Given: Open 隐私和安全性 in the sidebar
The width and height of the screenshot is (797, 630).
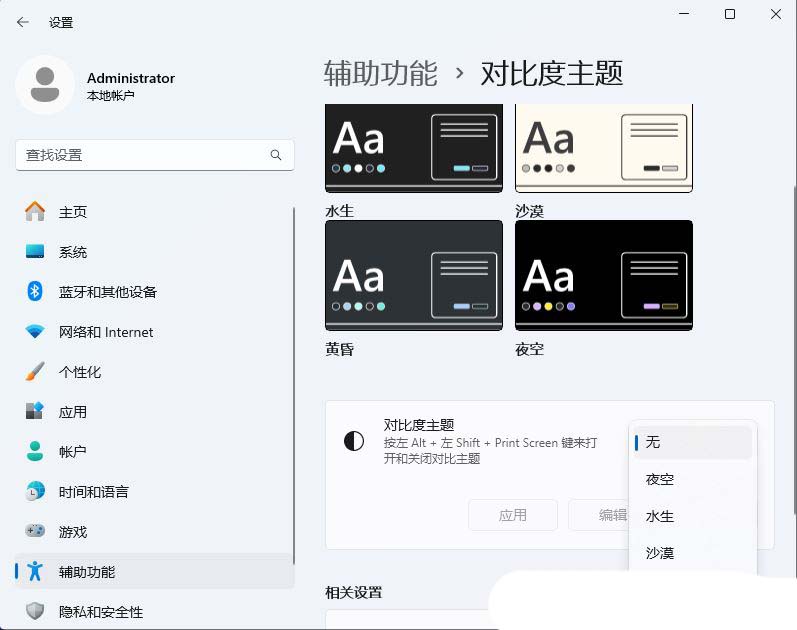Looking at the screenshot, I should (x=100, y=612).
